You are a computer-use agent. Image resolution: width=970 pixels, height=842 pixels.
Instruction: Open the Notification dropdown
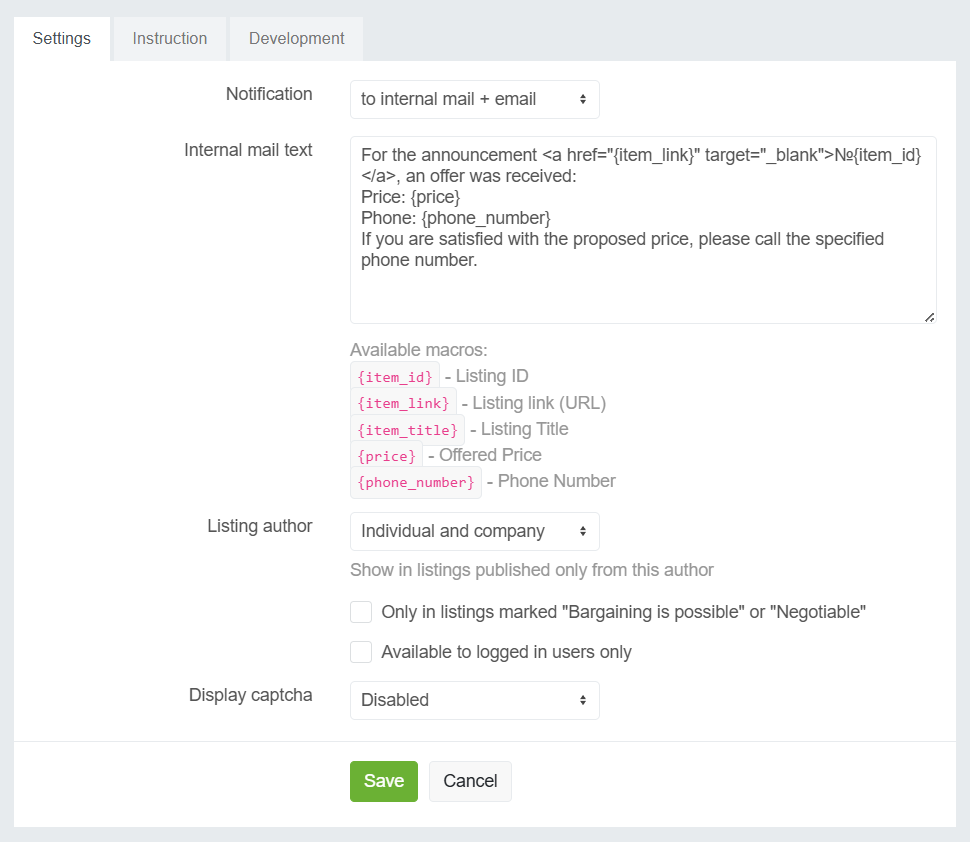click(x=474, y=99)
